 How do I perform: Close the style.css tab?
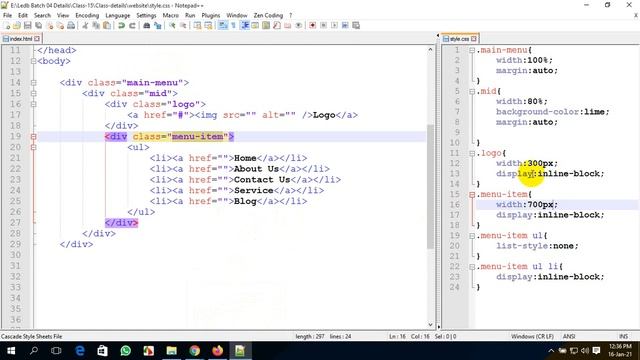(x=473, y=39)
